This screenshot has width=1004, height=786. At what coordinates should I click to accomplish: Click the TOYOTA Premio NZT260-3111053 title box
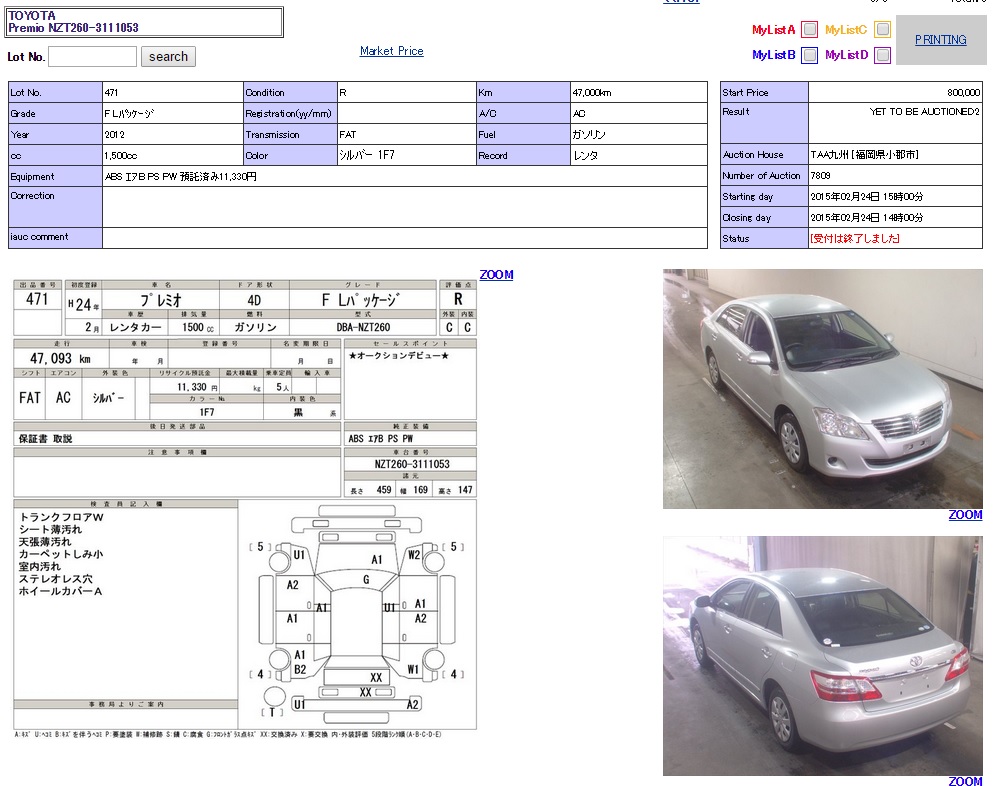[x=145, y=22]
